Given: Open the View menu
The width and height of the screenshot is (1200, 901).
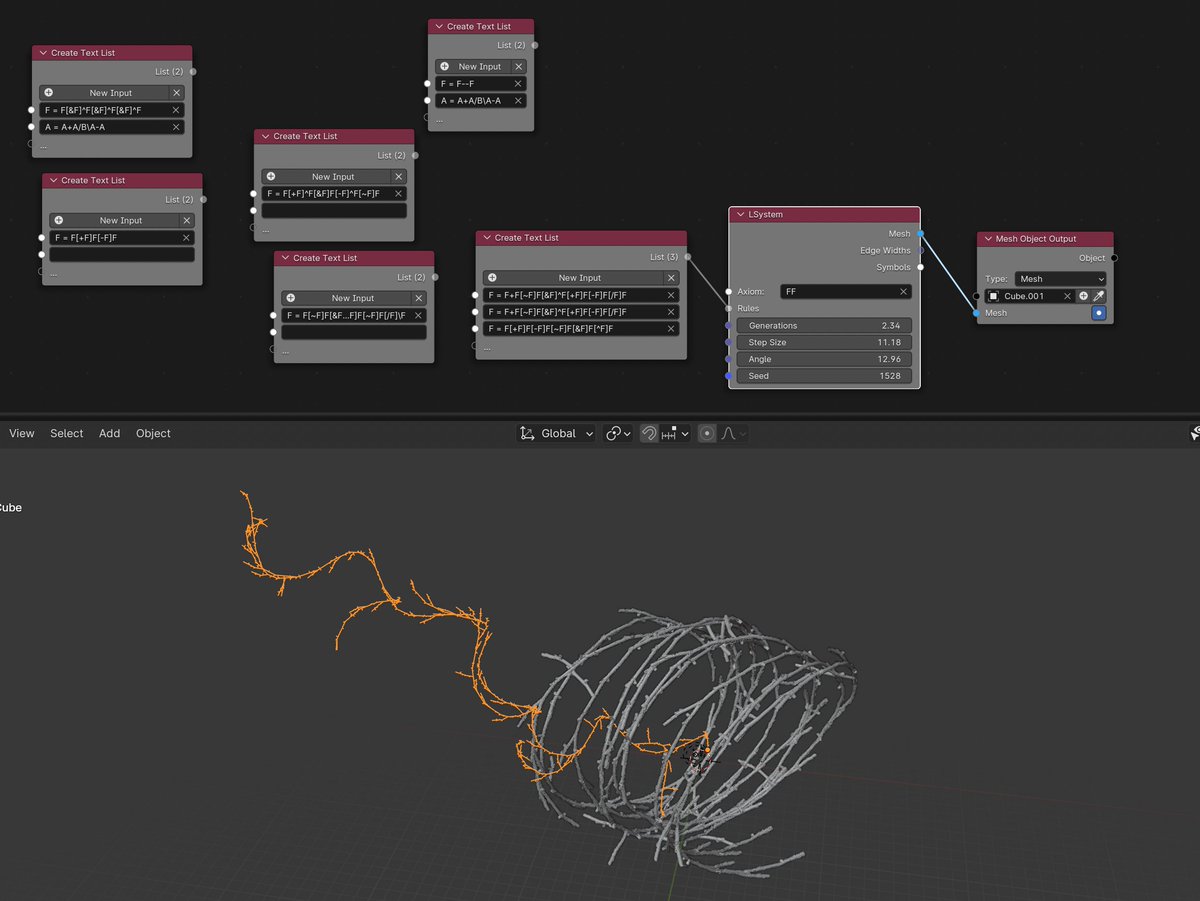Looking at the screenshot, I should [22, 433].
